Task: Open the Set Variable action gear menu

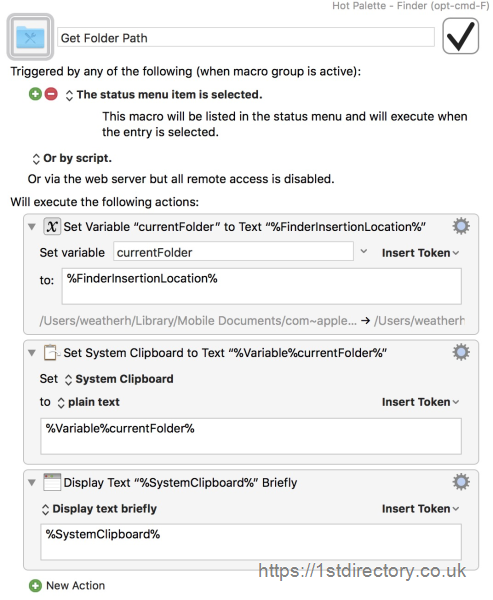Action: (461, 226)
